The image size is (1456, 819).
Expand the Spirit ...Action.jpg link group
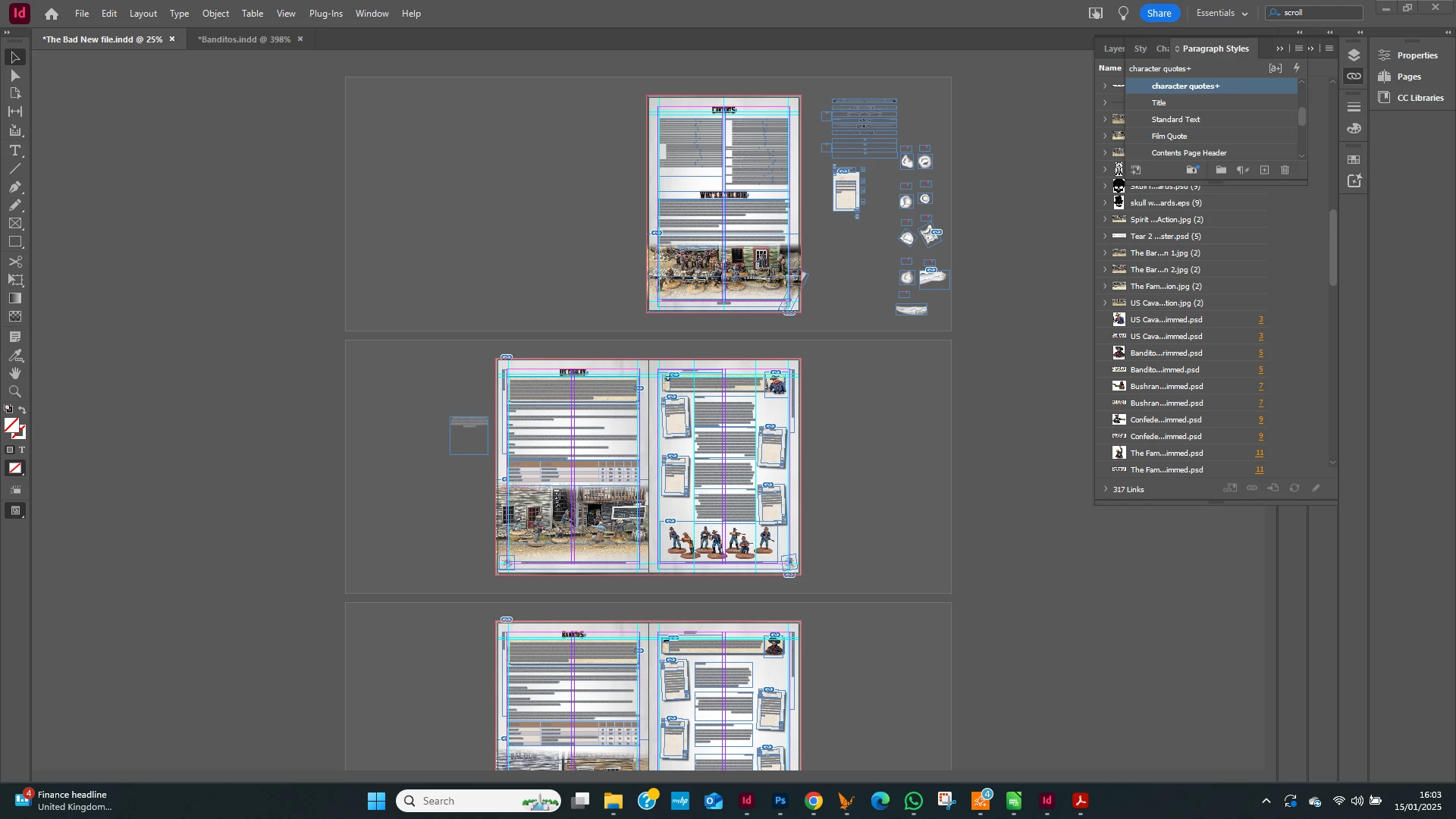coord(1105,219)
